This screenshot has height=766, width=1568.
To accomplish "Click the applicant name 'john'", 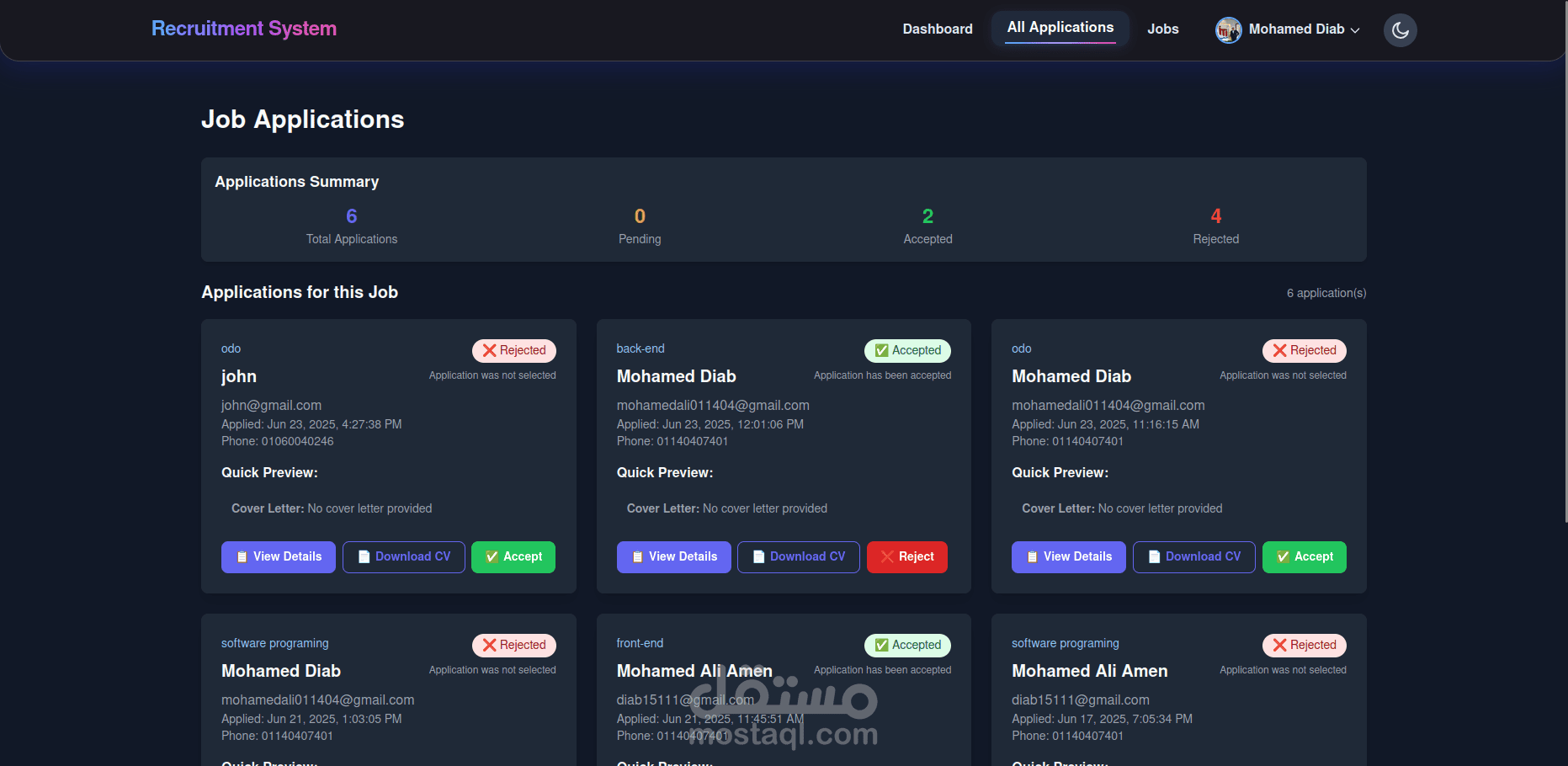I will 239,376.
